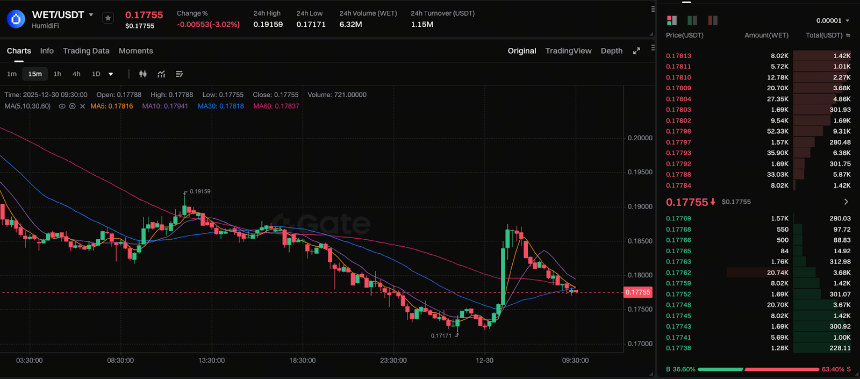Viewport: 860px width, 379px height.
Task: Click the WET token logo icon
Action: coord(16,19)
